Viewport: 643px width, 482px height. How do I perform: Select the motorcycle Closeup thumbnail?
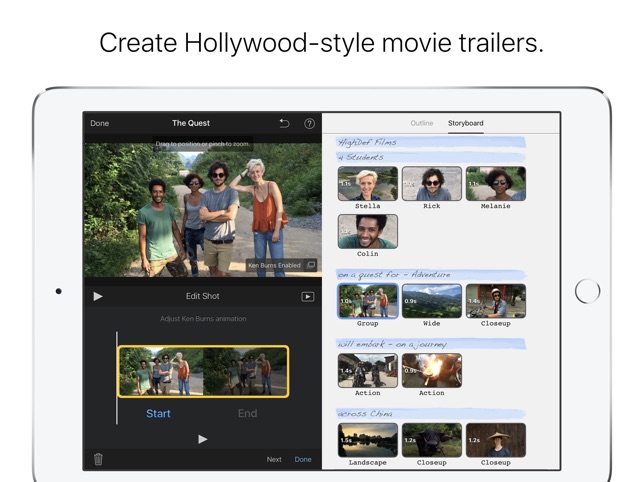496,301
